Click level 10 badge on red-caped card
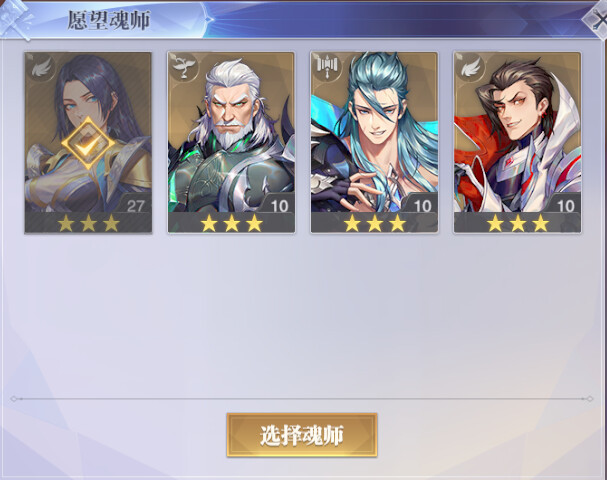607x480 pixels. pyautogui.click(x=566, y=206)
